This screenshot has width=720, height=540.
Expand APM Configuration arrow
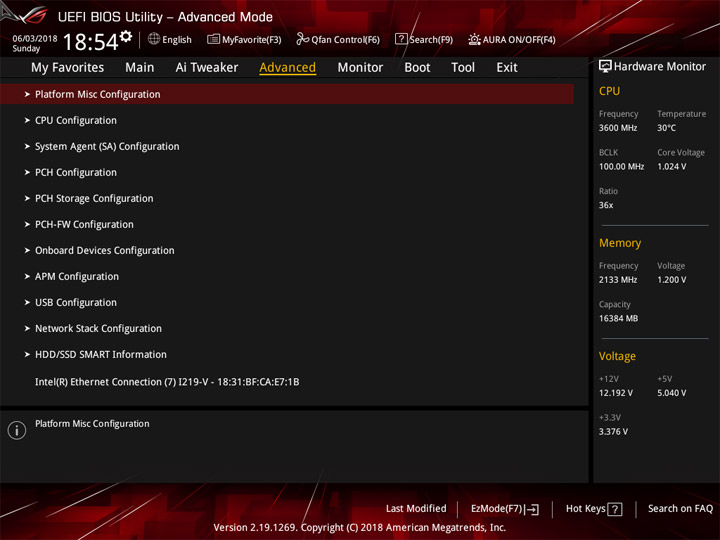[x=27, y=276]
